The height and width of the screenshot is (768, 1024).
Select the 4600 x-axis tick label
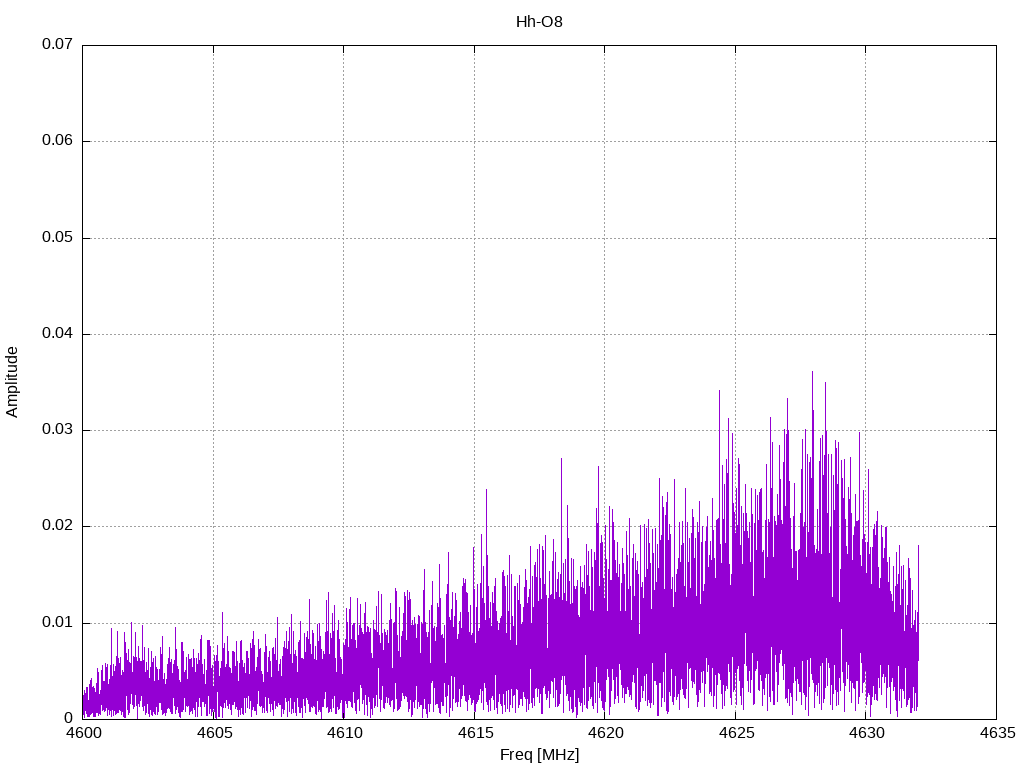coord(82,734)
